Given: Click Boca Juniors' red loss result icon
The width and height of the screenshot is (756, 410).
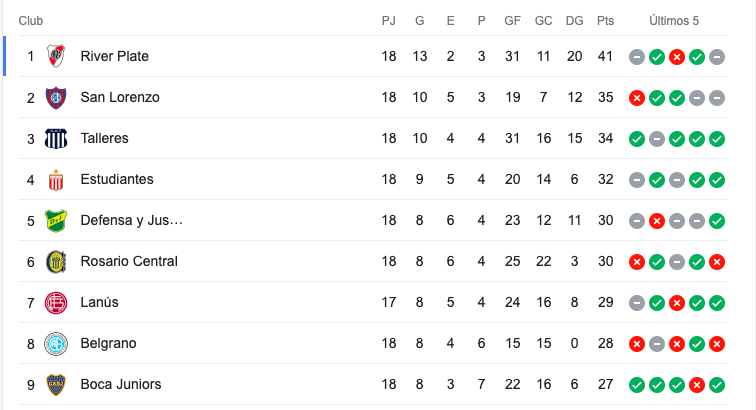Looking at the screenshot, I should click(697, 385).
